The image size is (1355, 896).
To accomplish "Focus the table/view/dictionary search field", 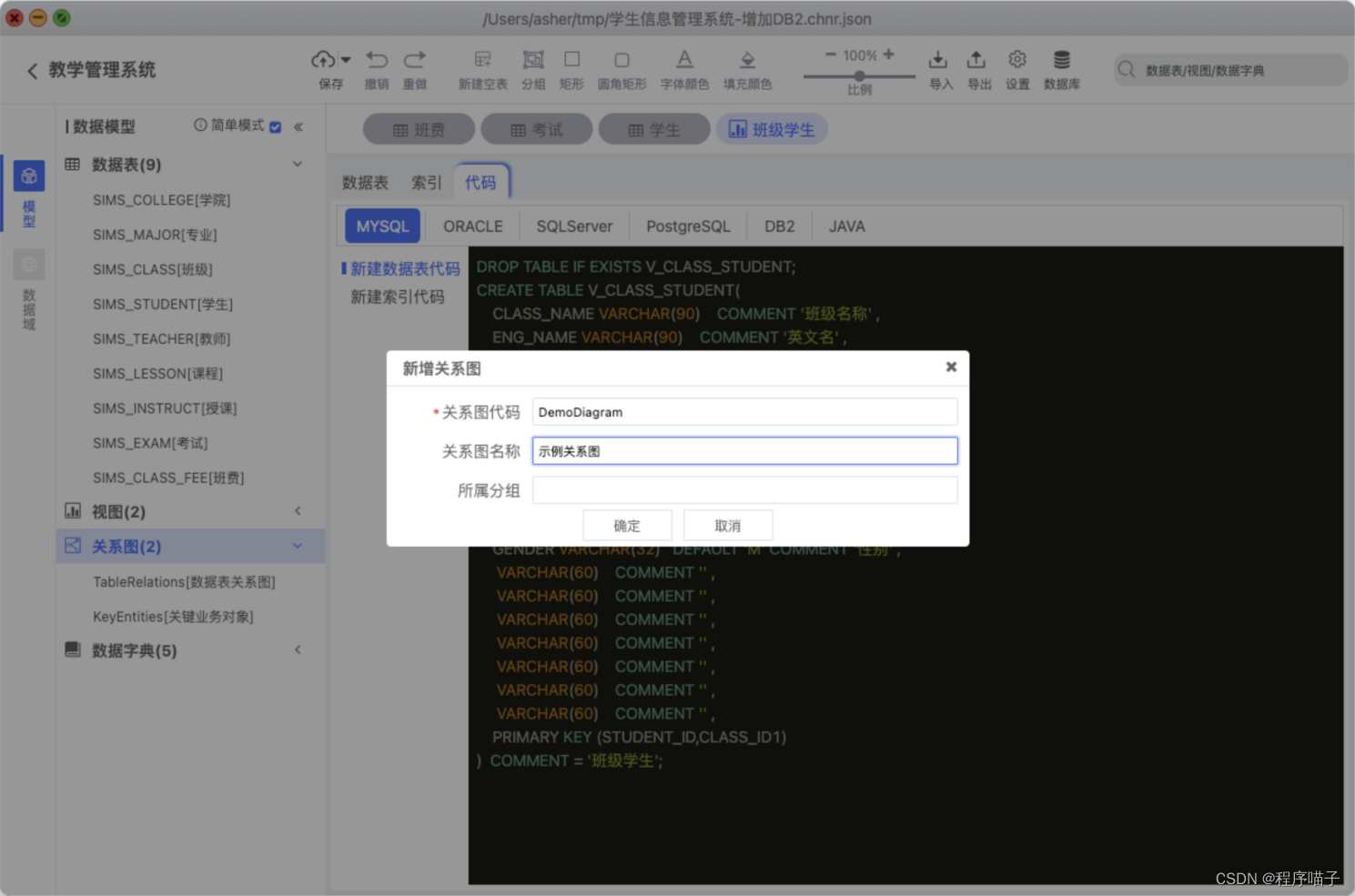I will pos(1230,70).
